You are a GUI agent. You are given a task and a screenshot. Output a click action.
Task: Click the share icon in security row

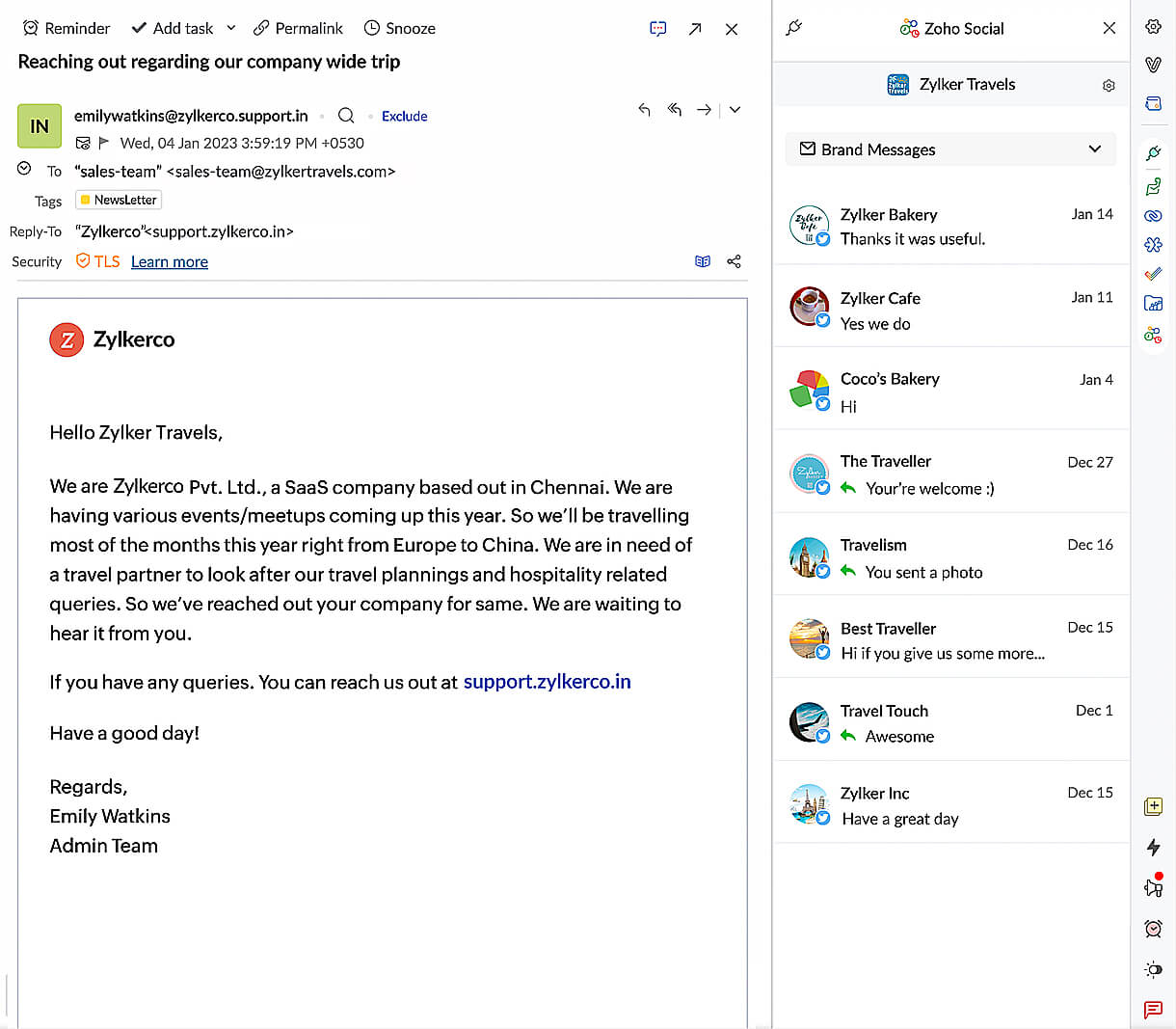[x=734, y=261]
